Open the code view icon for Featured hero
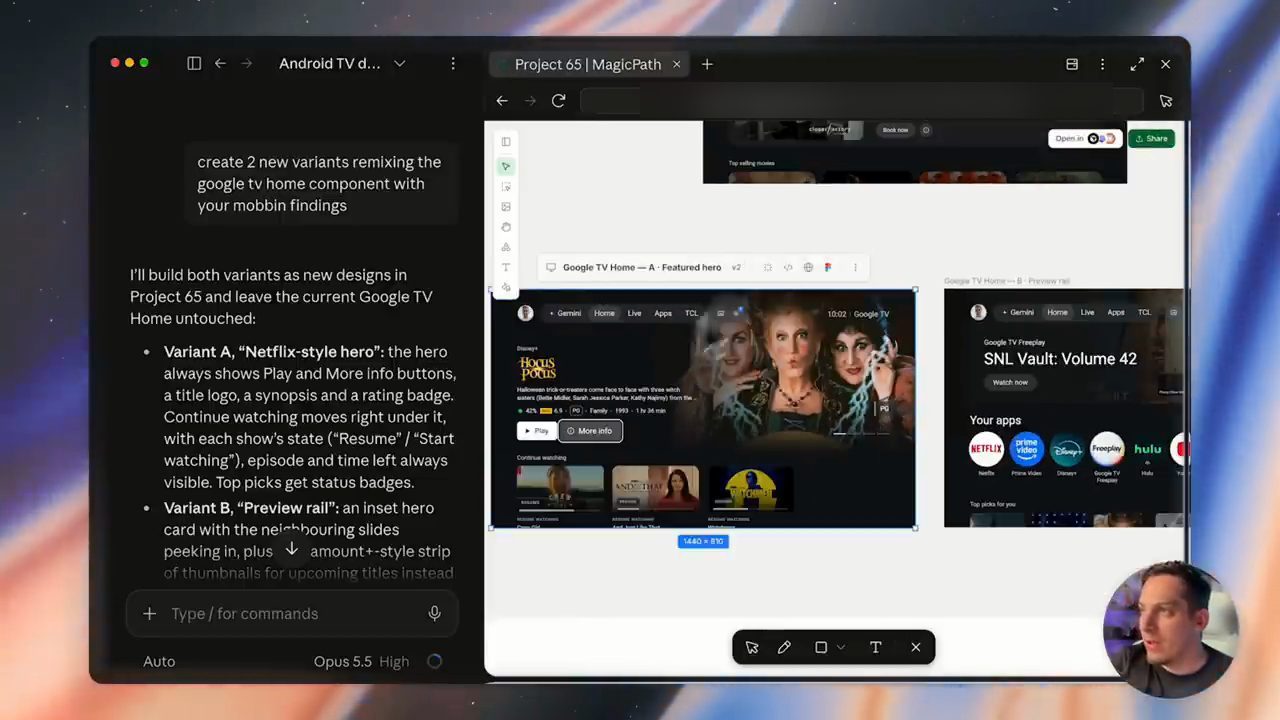 click(x=788, y=267)
